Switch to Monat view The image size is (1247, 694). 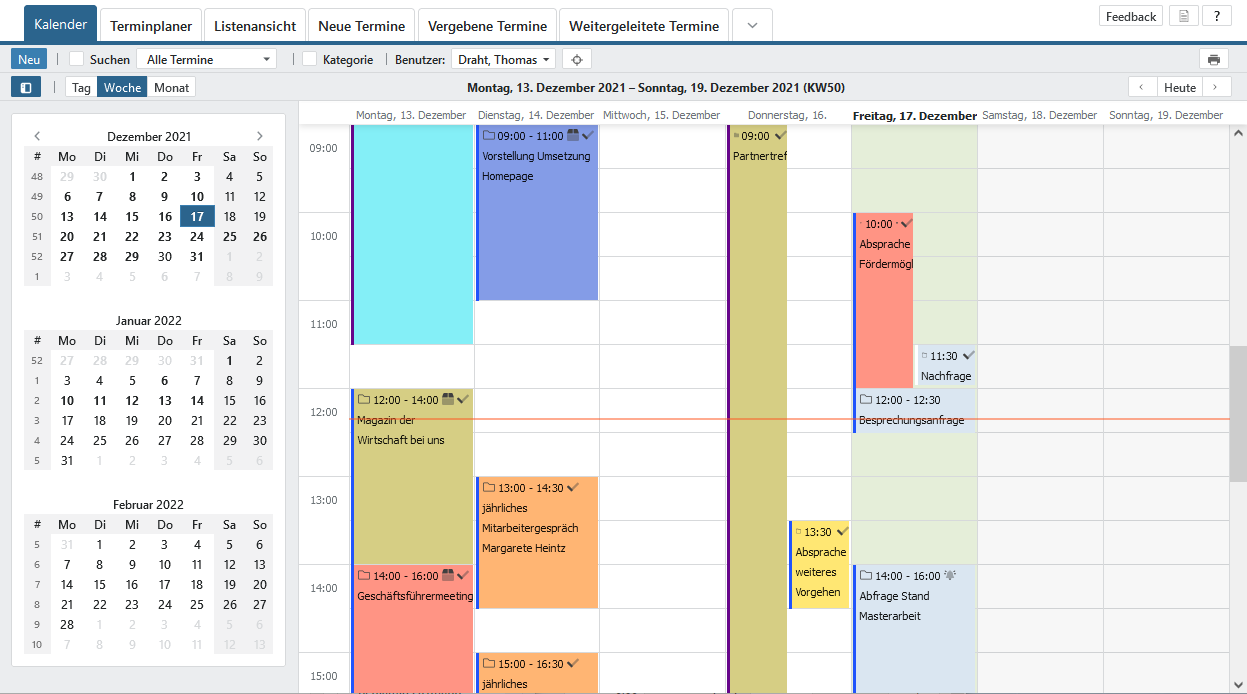(x=171, y=87)
